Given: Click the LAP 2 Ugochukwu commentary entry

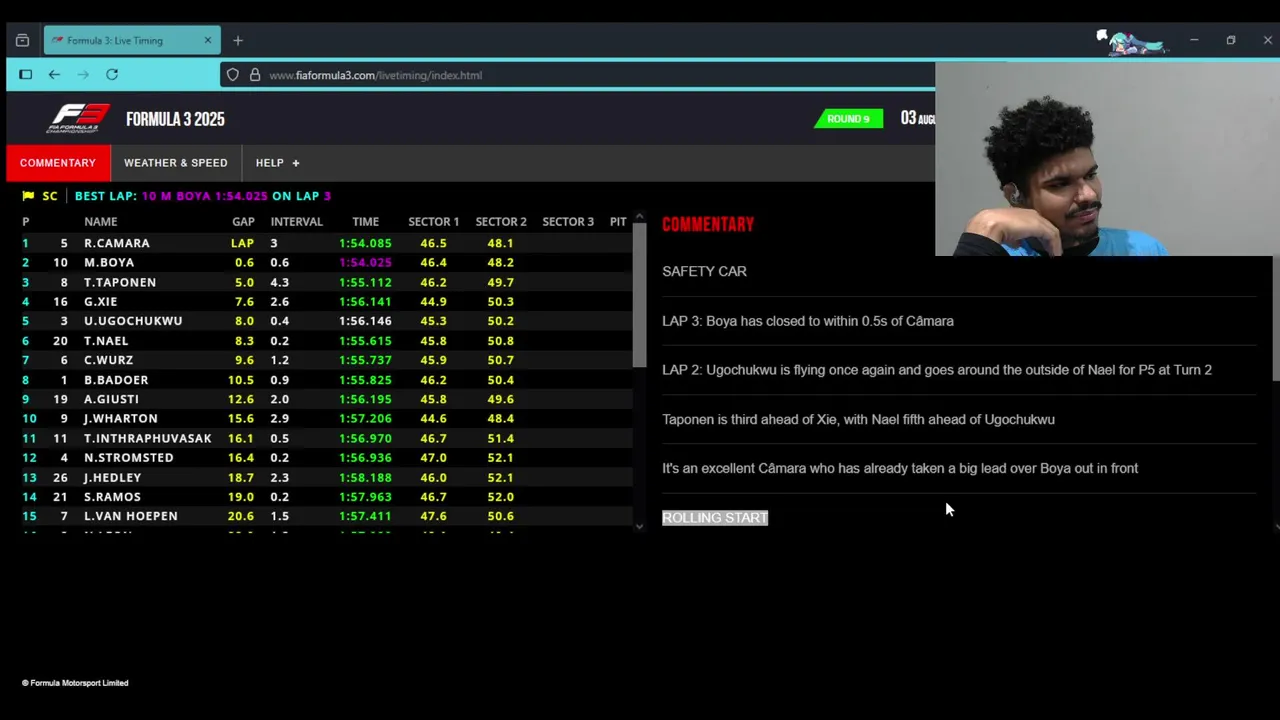Looking at the screenshot, I should click(x=937, y=370).
